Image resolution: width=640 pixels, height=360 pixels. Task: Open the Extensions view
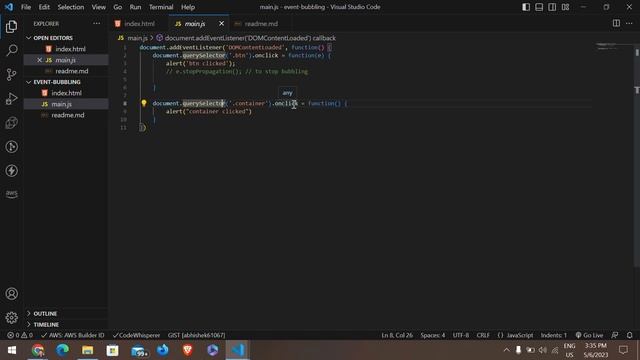click(11, 122)
